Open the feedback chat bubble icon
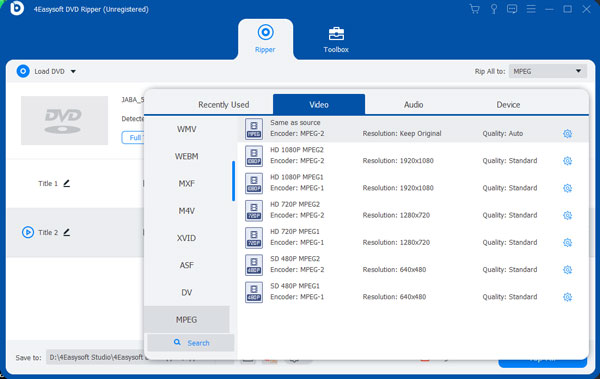The height and width of the screenshot is (379, 600). tap(512, 9)
